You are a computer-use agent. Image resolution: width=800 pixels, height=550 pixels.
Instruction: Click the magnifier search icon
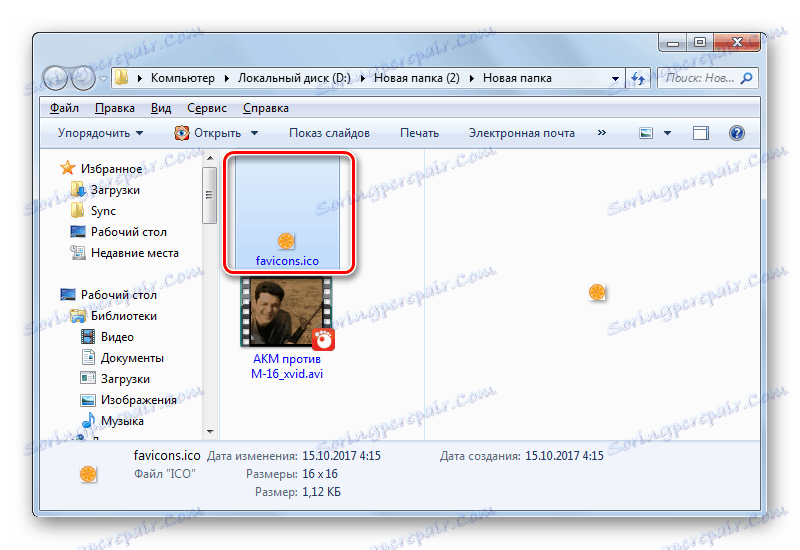[746, 78]
